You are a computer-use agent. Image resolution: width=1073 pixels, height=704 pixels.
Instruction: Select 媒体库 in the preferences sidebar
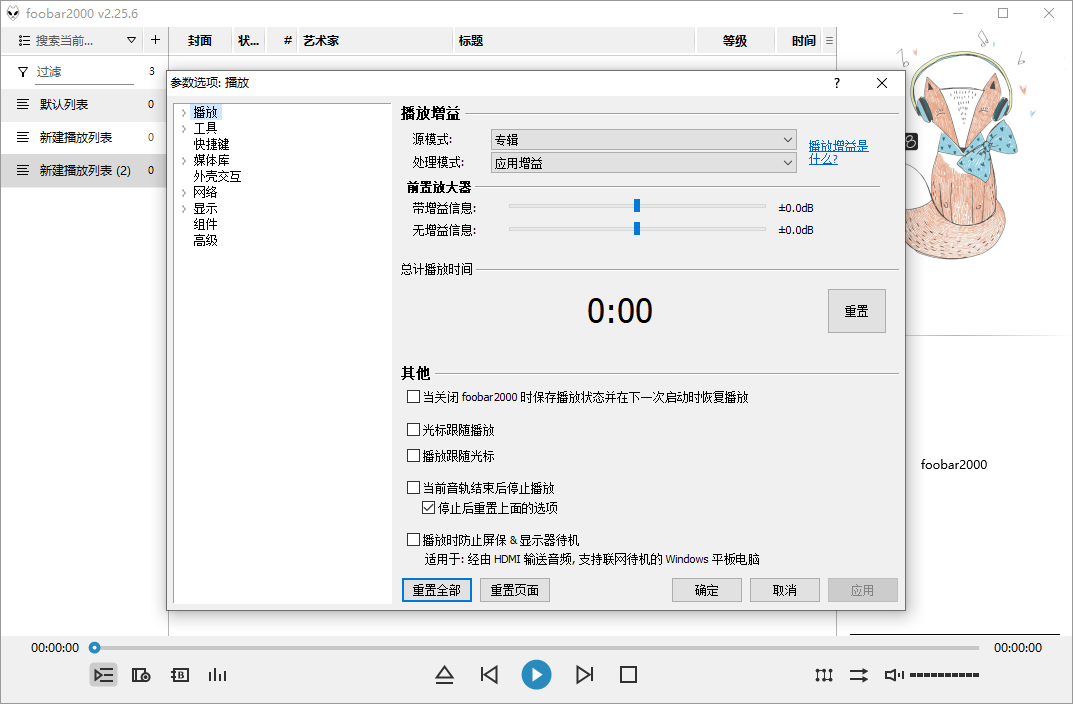point(213,159)
